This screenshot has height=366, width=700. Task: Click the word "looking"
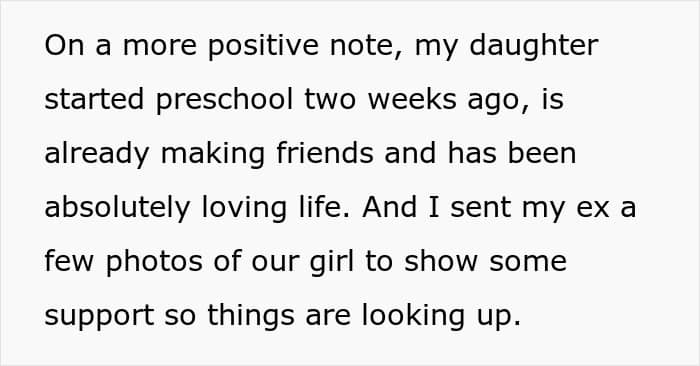click(413, 316)
